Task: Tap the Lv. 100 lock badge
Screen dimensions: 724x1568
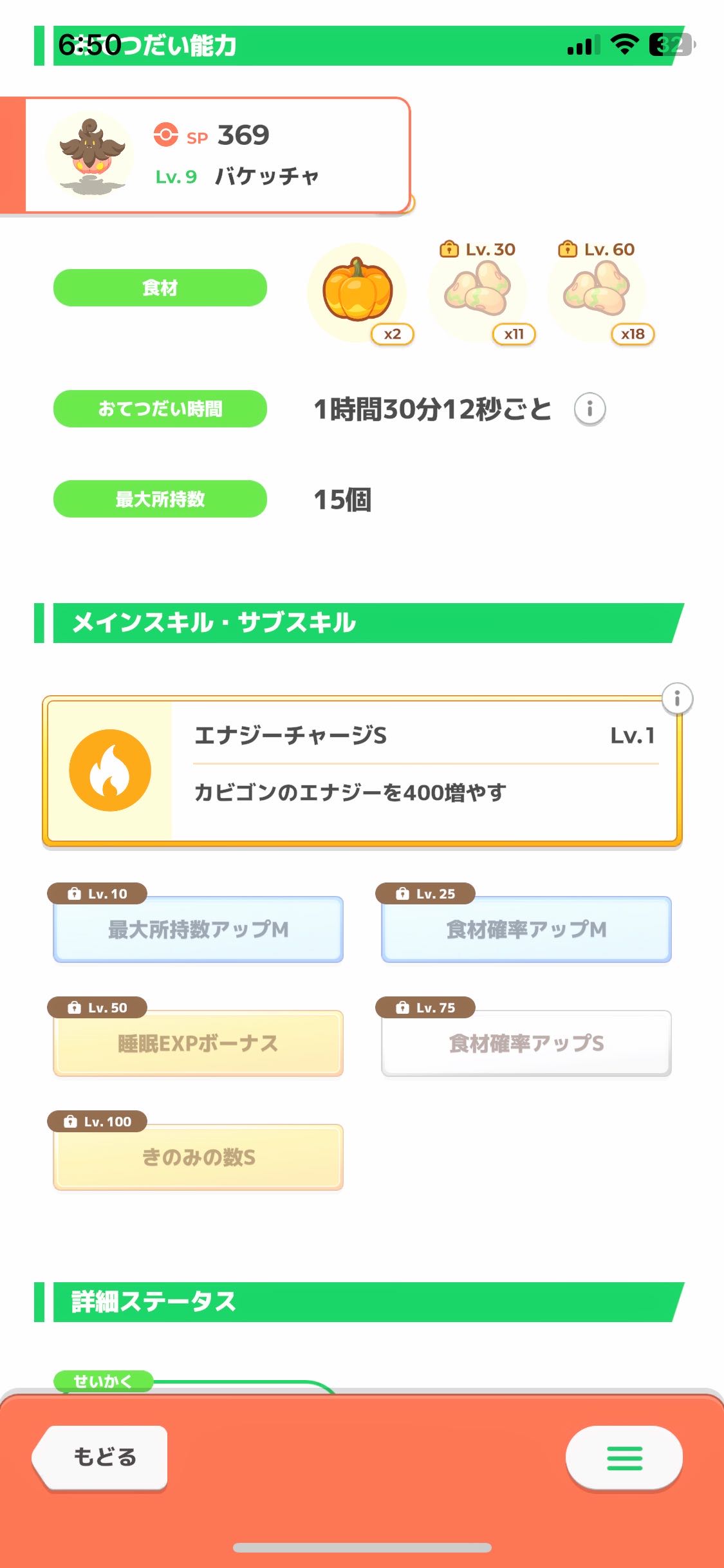Action: 97,1121
